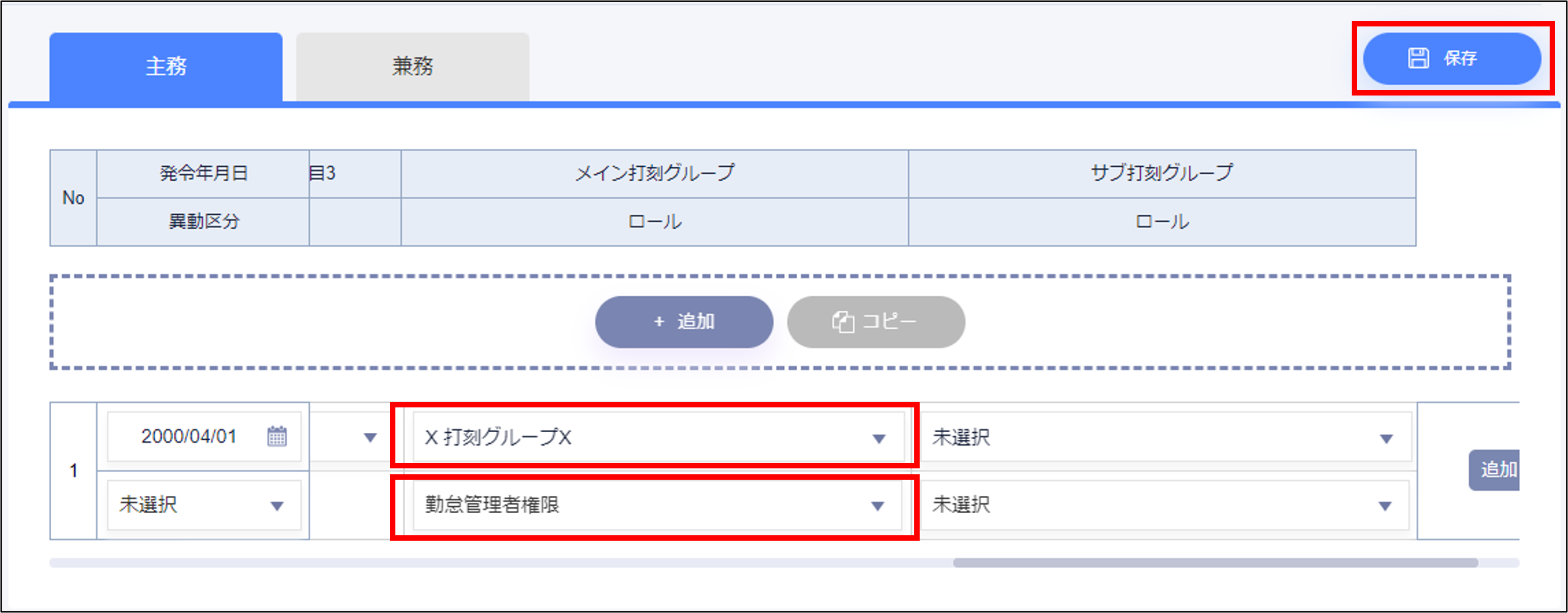Click the サブ打刻グループ column header
1568x613 pixels.
click(x=1161, y=173)
